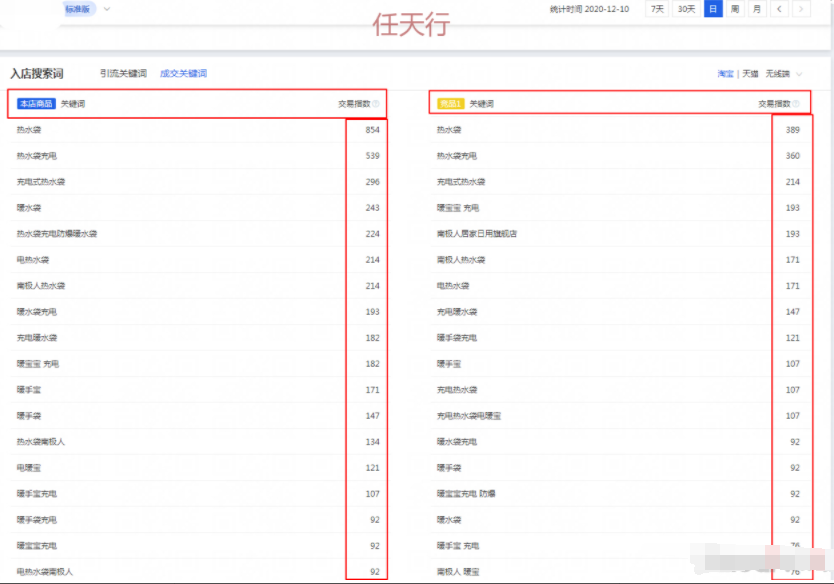Open the 无线端 device dropdown
834x584 pixels.
[783, 74]
